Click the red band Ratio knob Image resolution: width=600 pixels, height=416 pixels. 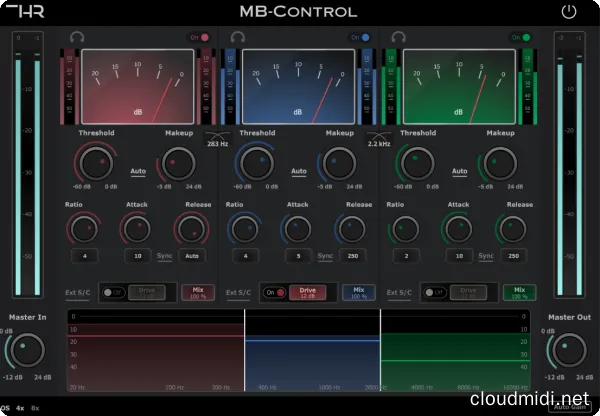pos(84,229)
